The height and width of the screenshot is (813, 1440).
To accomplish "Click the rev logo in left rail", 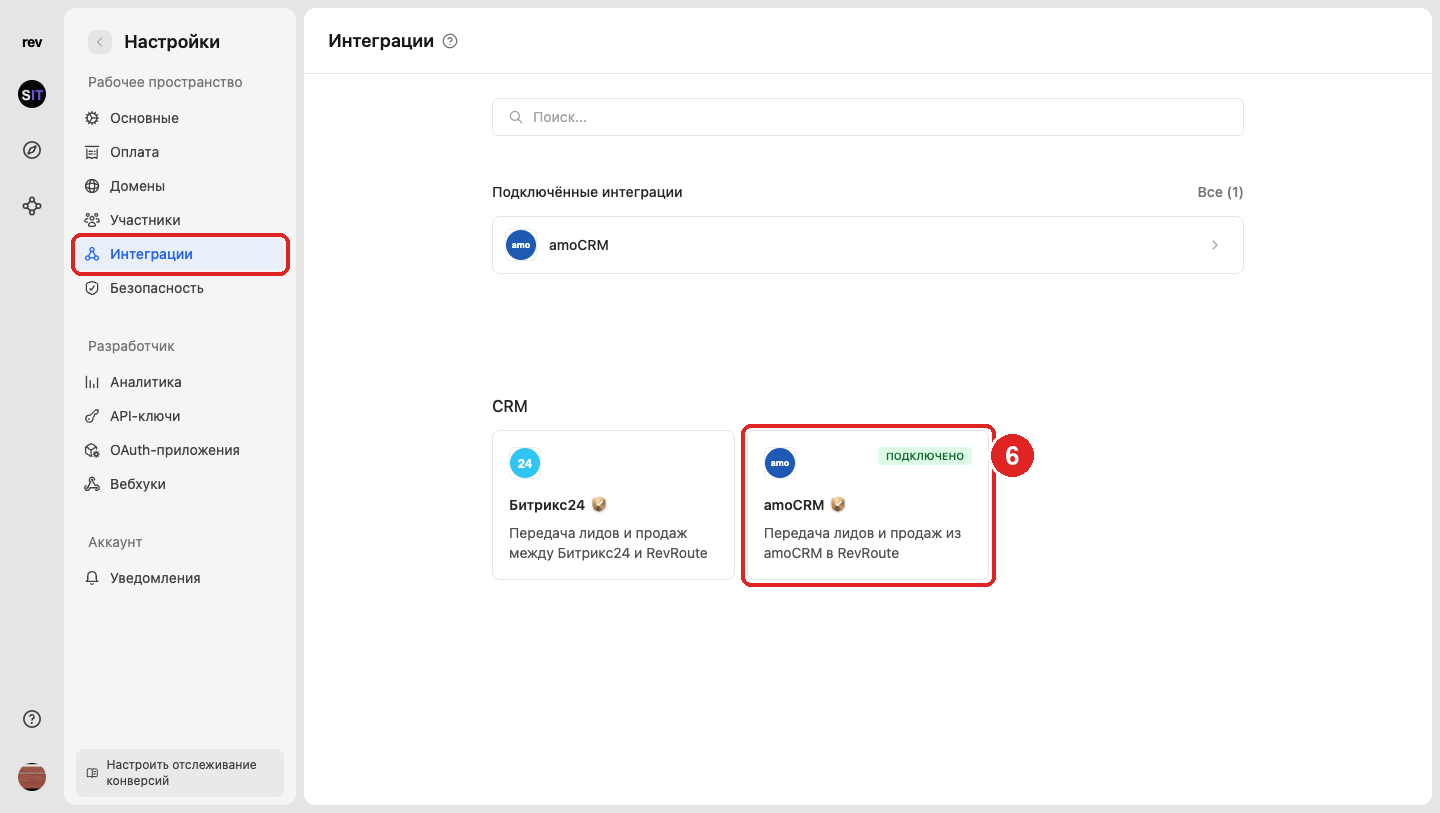I will pyautogui.click(x=32, y=42).
